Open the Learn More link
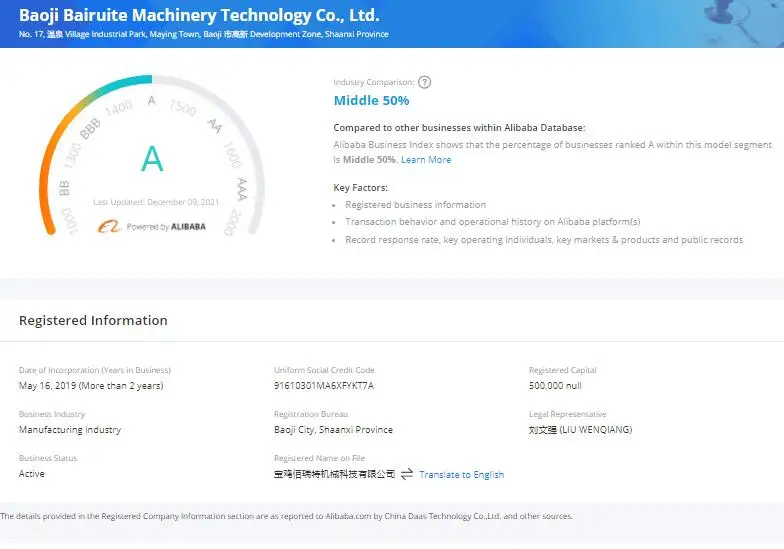The height and width of the screenshot is (549, 784). [426, 160]
